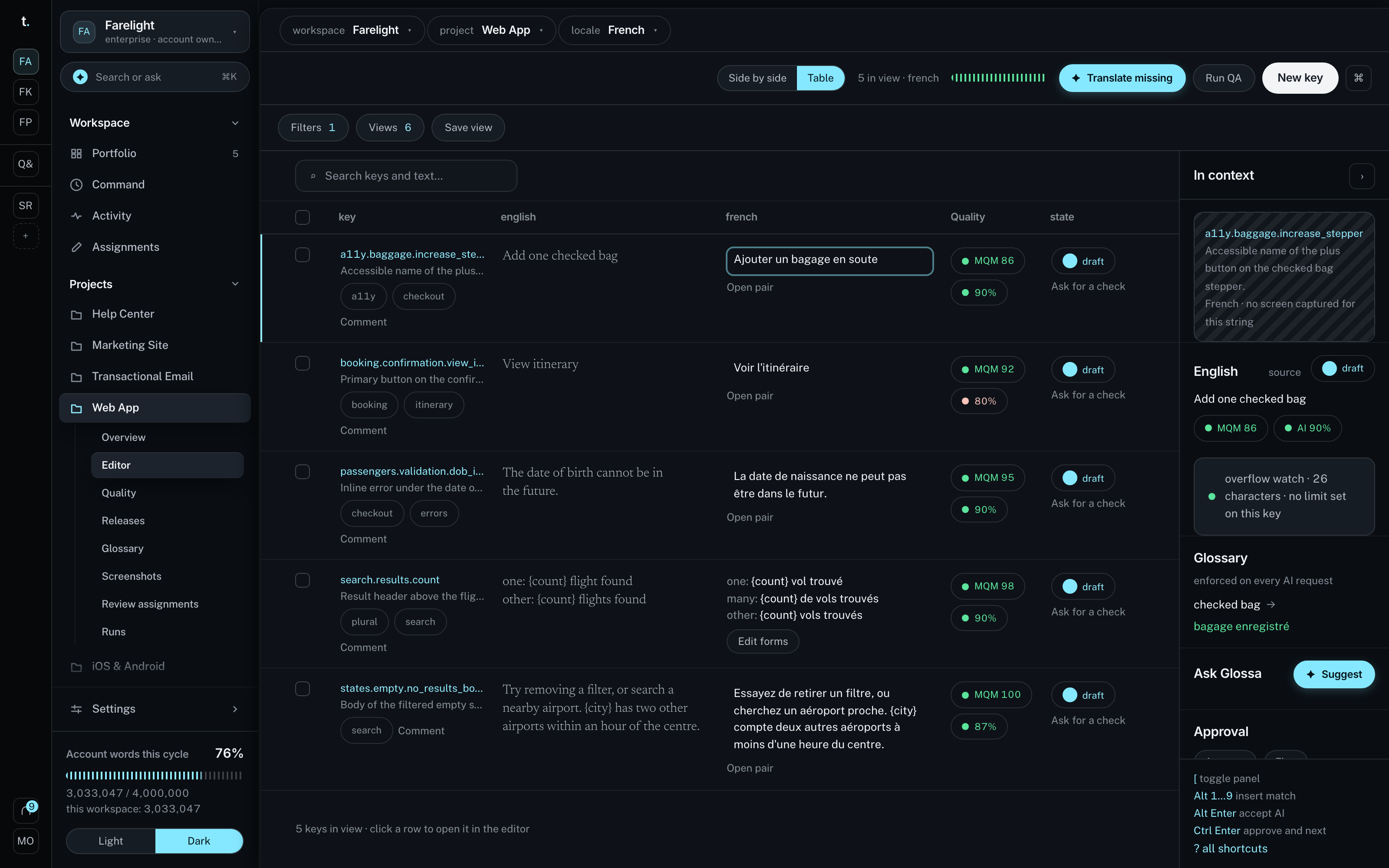
Task: Click the Portfolio grid icon
Action: [x=76, y=153]
